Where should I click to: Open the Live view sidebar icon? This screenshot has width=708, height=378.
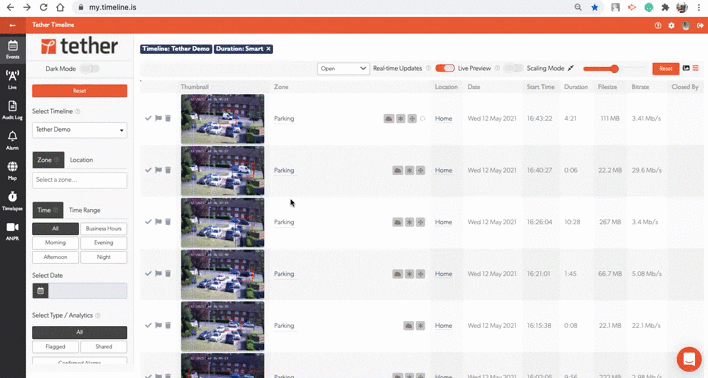pyautogui.click(x=13, y=79)
